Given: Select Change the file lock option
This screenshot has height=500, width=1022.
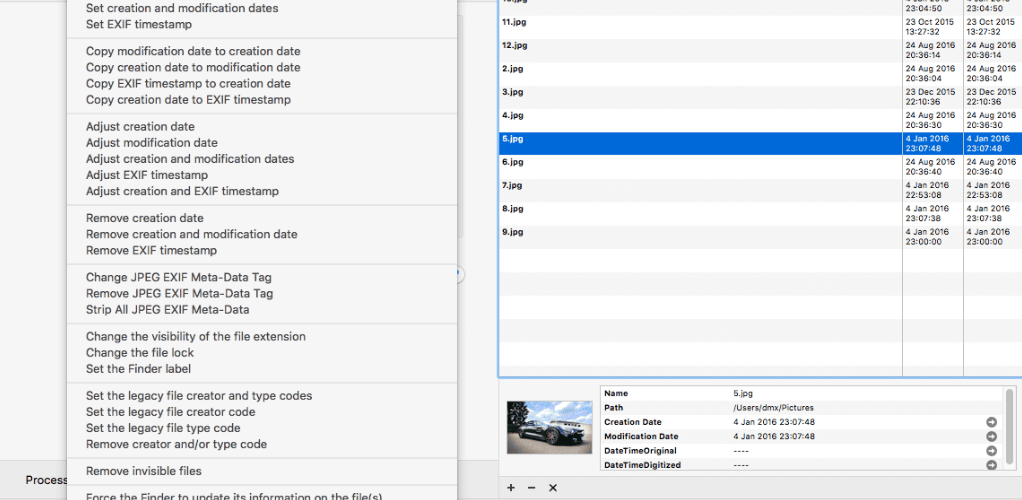Looking at the screenshot, I should (x=140, y=353).
